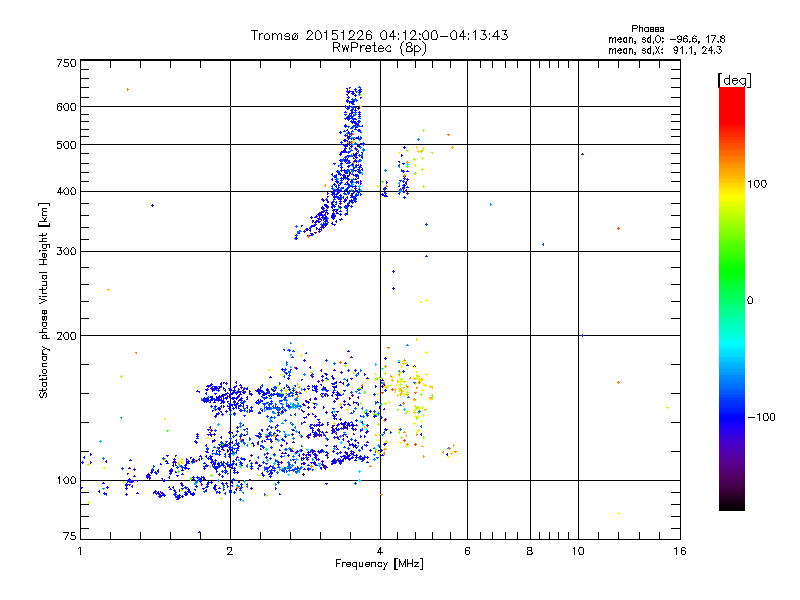
Task: Click the plot title 'Tromsø 20151226 04:12:00-04:13:43'
Action: pyautogui.click(x=379, y=35)
